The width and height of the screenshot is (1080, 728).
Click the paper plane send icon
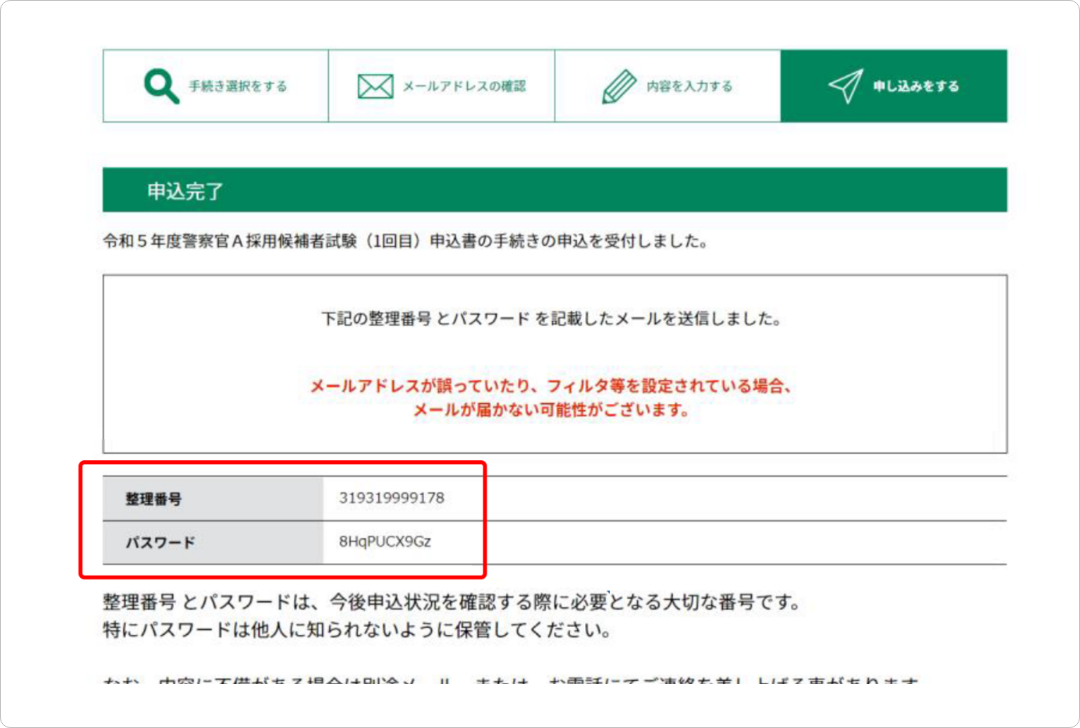pyautogui.click(x=845, y=87)
